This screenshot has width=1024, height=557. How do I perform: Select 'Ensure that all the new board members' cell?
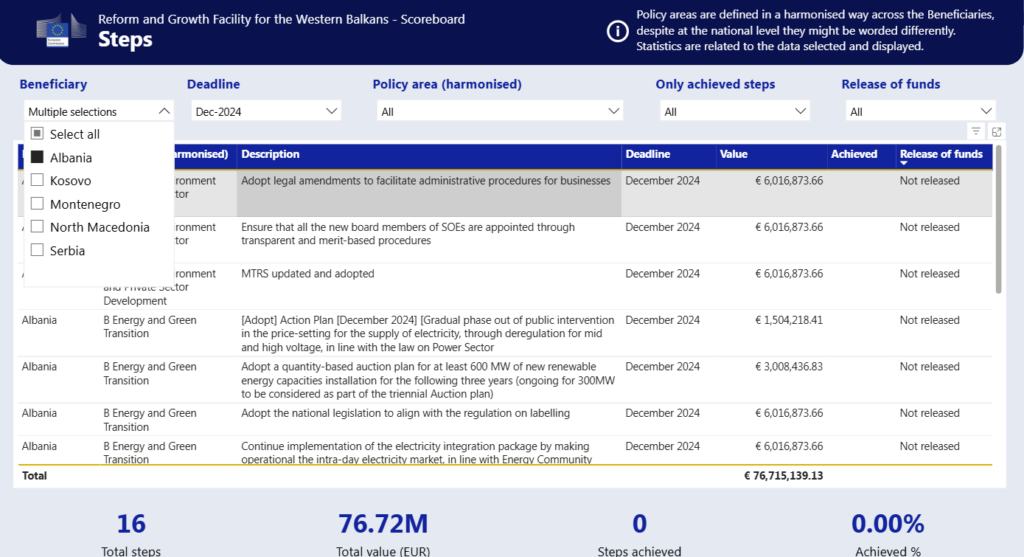(x=429, y=240)
